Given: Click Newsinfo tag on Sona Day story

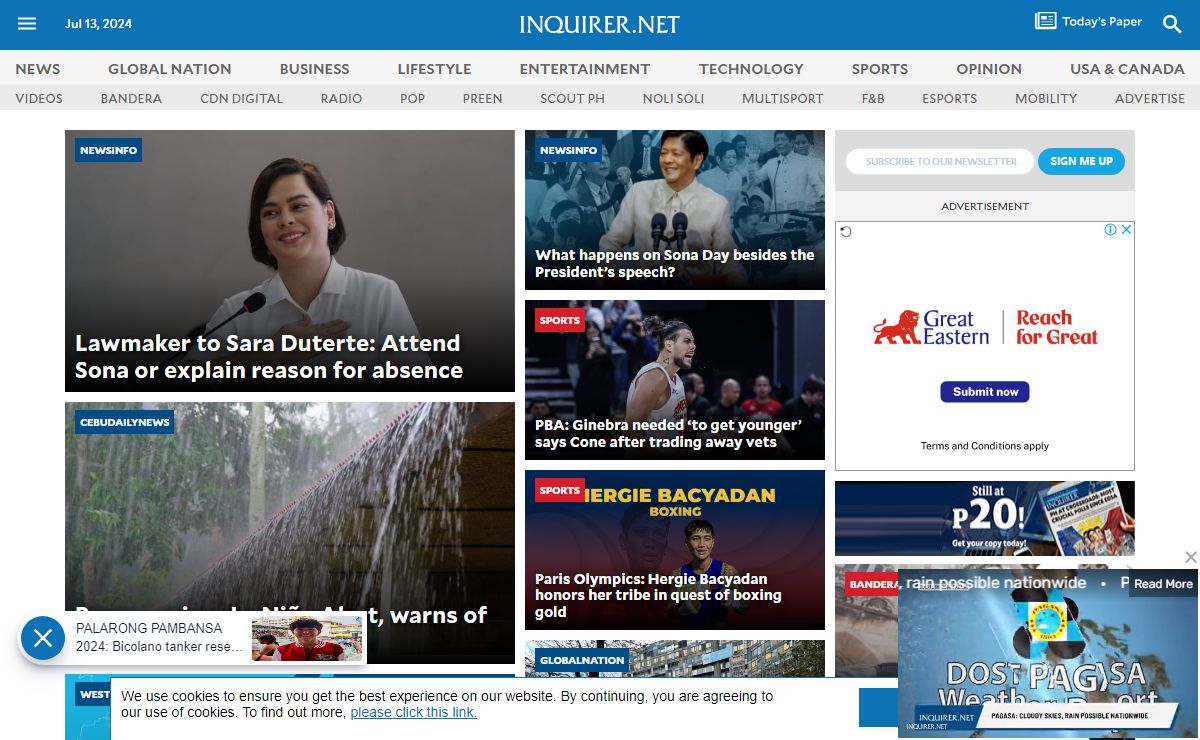Looking at the screenshot, I should pos(568,150).
